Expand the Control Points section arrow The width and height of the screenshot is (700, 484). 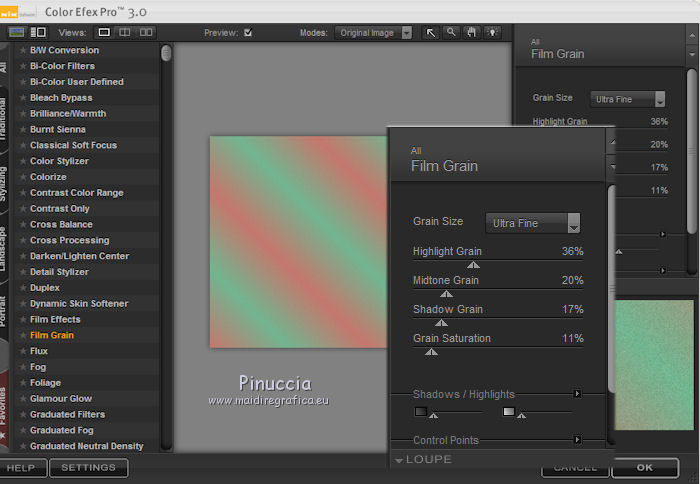click(x=577, y=440)
